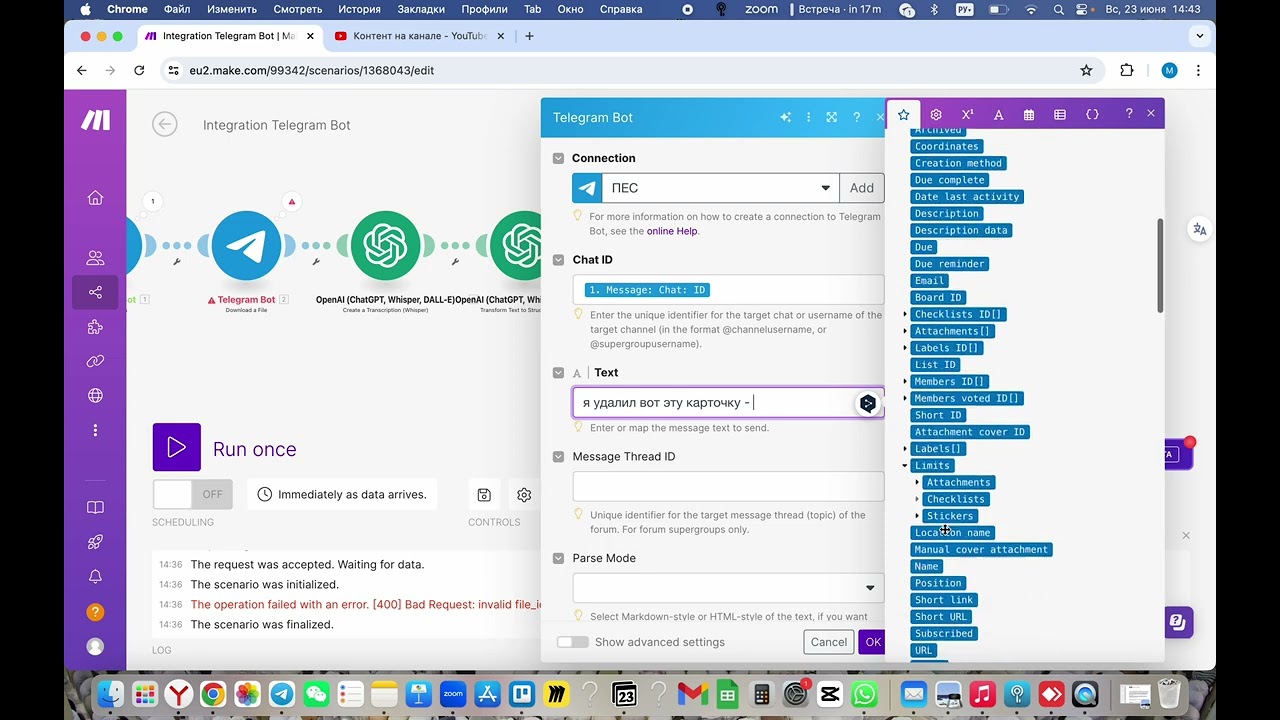The image size is (1280, 720).
Task: Open Notifications bell in sidebar
Action: pyautogui.click(x=95, y=576)
